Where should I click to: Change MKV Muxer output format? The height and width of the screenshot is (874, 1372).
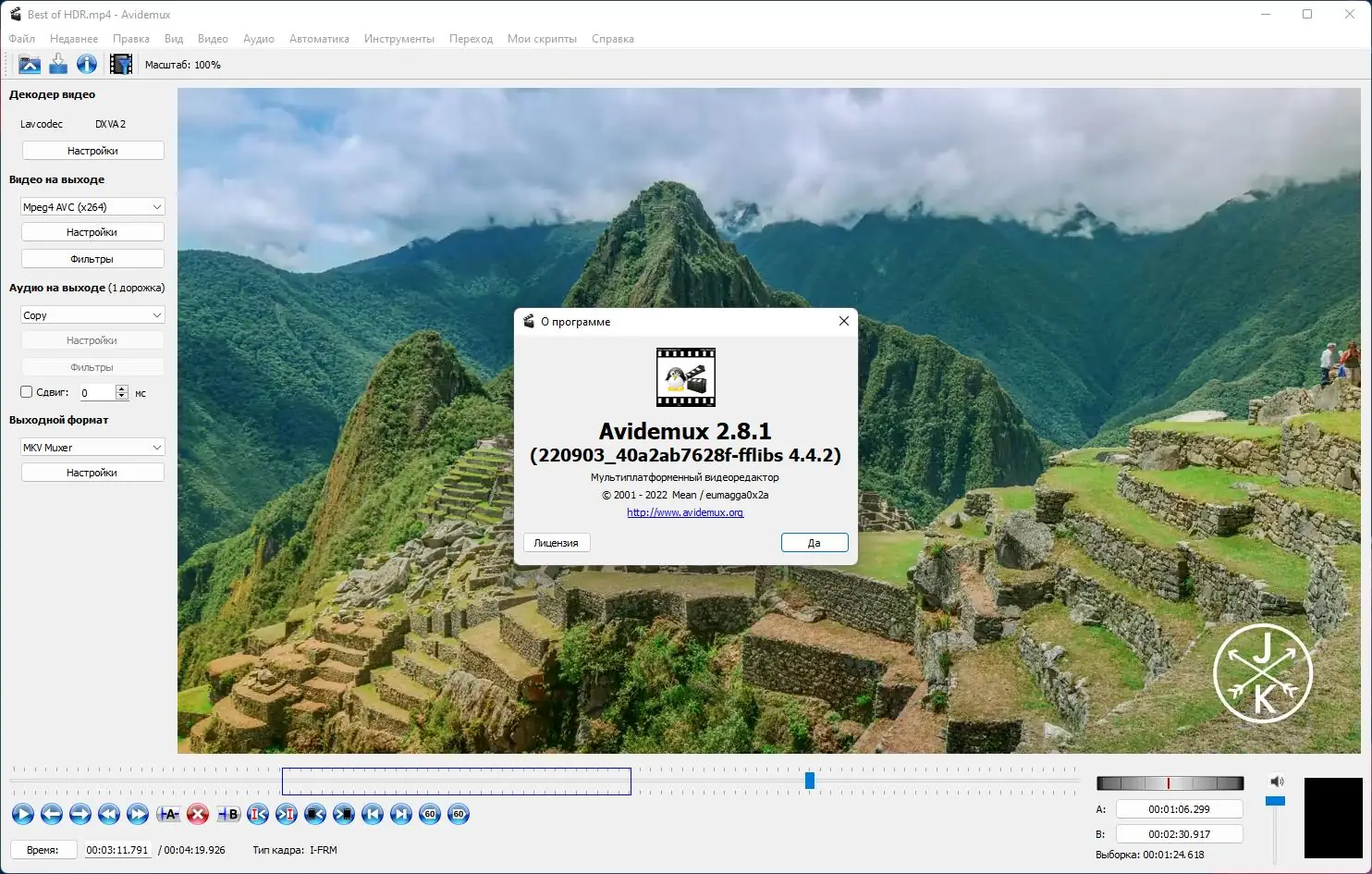[x=92, y=447]
